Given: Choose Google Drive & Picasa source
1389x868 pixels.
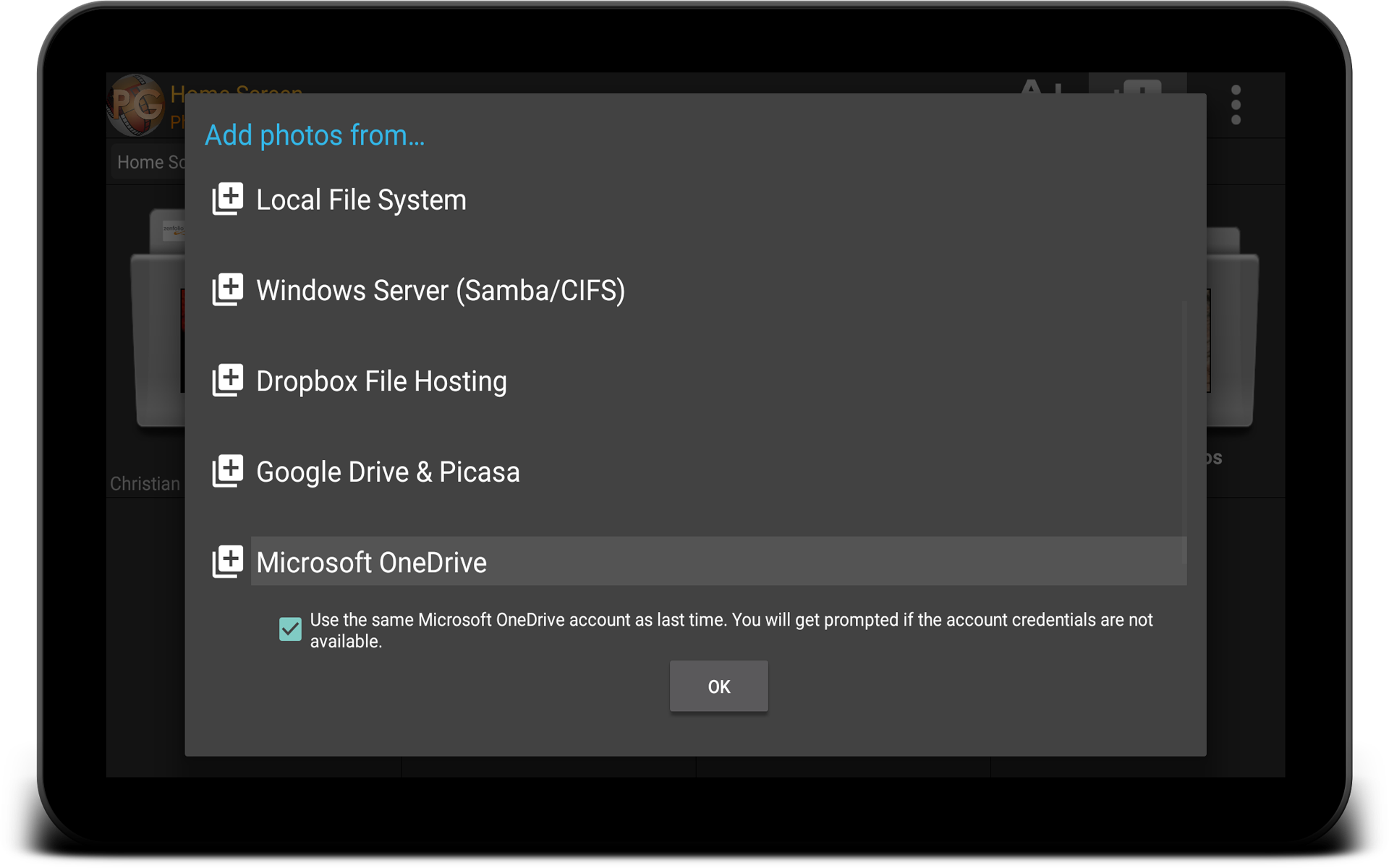Looking at the screenshot, I should (388, 472).
